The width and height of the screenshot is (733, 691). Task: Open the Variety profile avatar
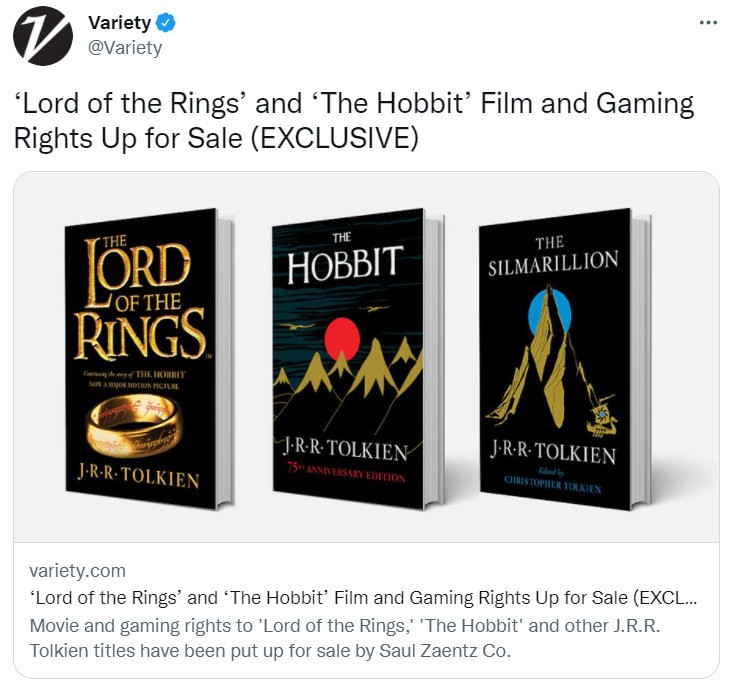pos(43,36)
